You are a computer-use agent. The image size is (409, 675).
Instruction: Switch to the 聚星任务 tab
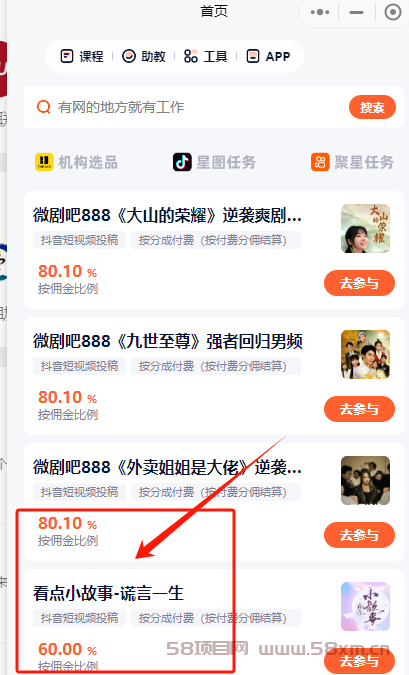(x=352, y=162)
